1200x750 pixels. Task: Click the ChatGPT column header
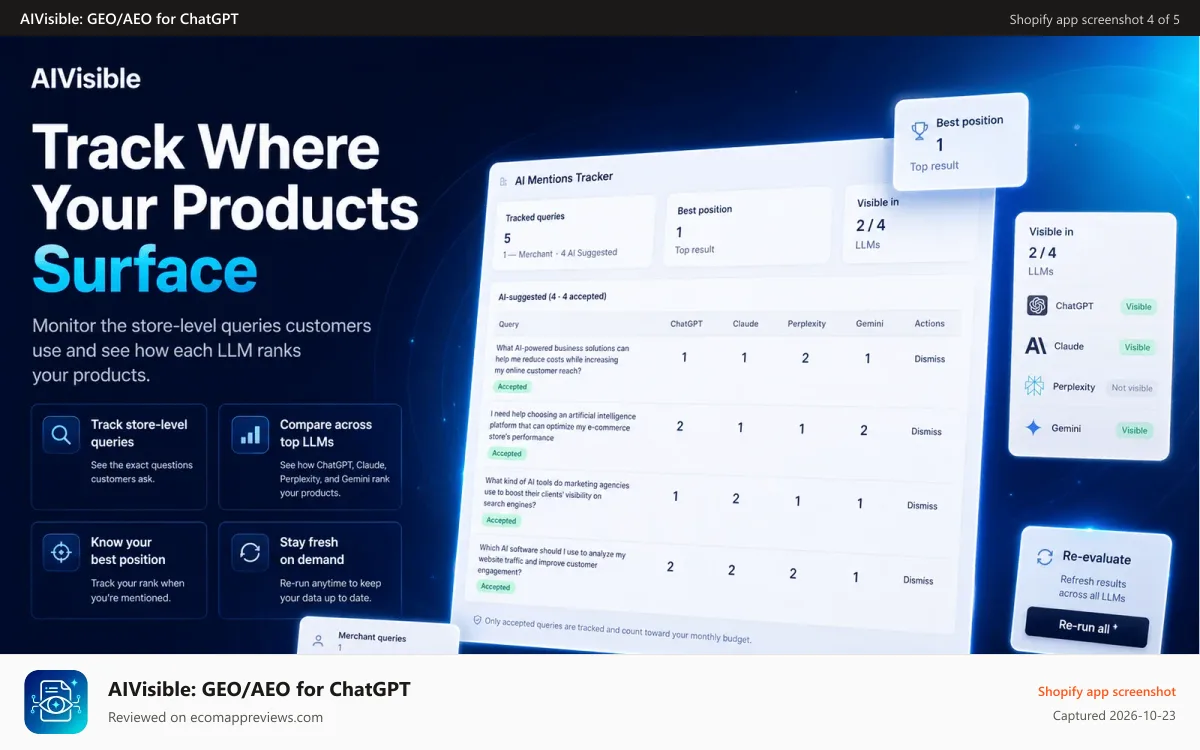coord(686,324)
